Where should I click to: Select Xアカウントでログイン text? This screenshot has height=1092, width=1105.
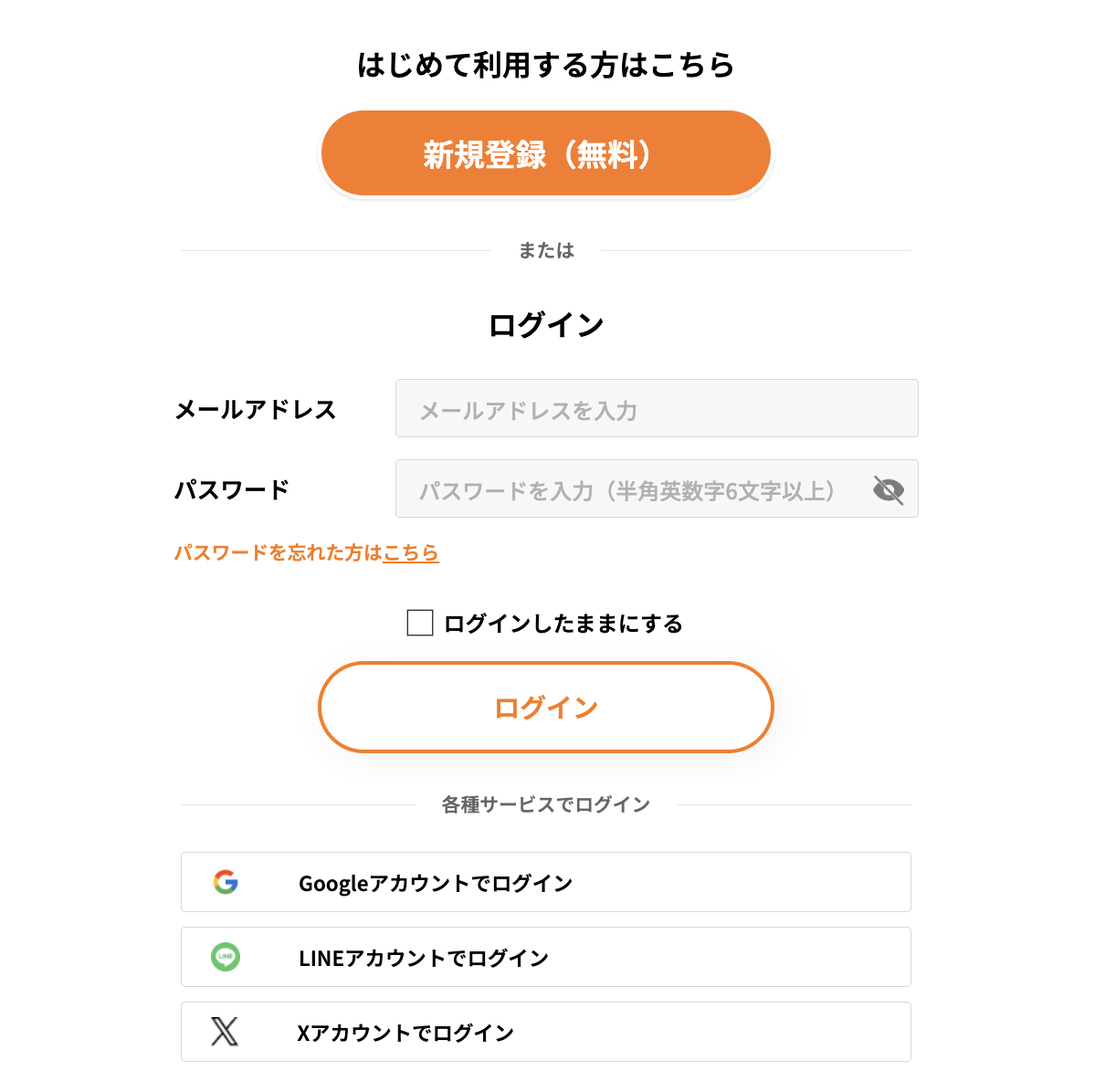(x=405, y=1033)
